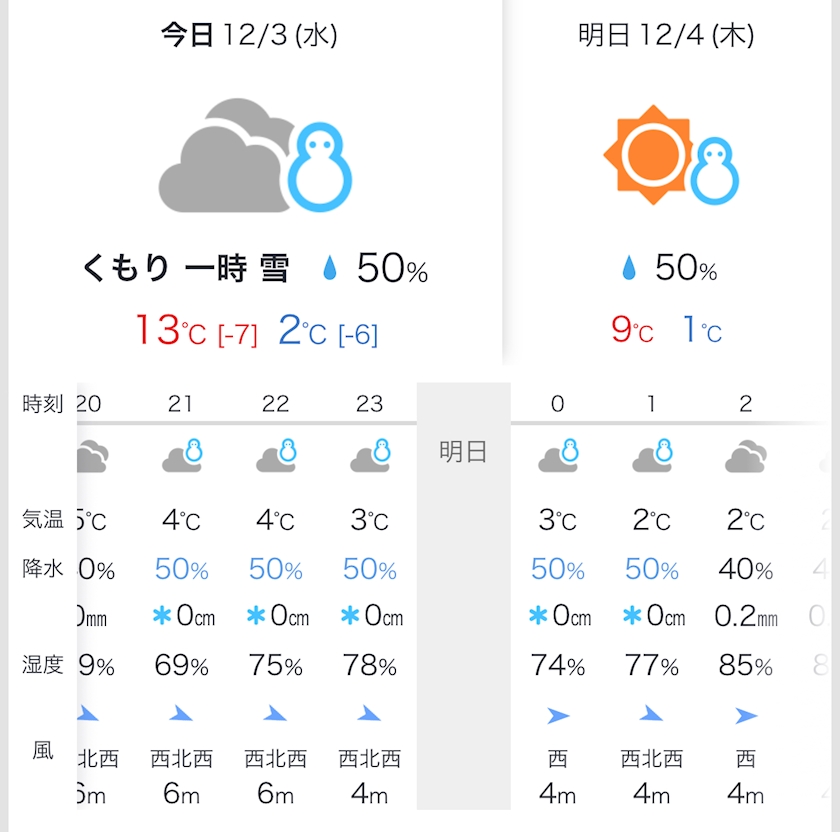Viewport: 840px width, 832px height.
Task: Select the 0 o'clock cloud-snow icon
Action: click(x=558, y=455)
